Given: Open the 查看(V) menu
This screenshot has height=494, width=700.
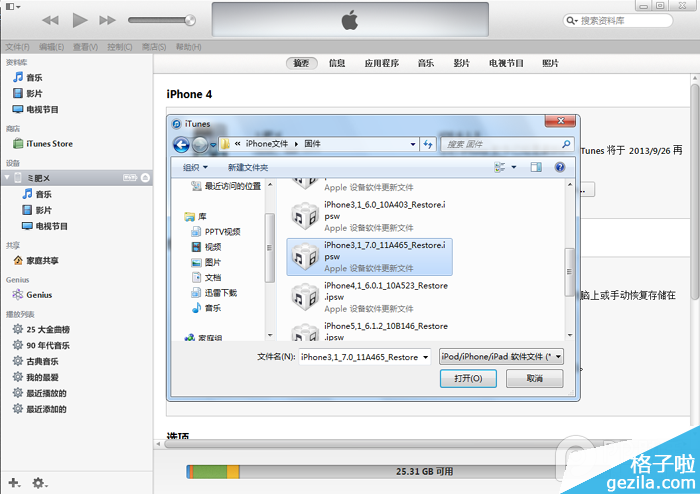Looking at the screenshot, I should coord(85,47).
